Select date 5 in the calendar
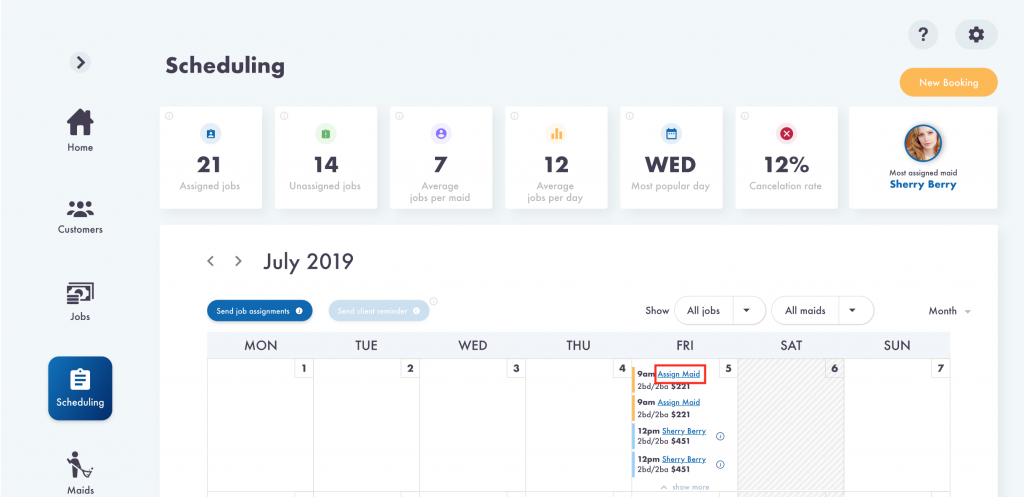Viewport: 1024px width, 497px height. 728,368
